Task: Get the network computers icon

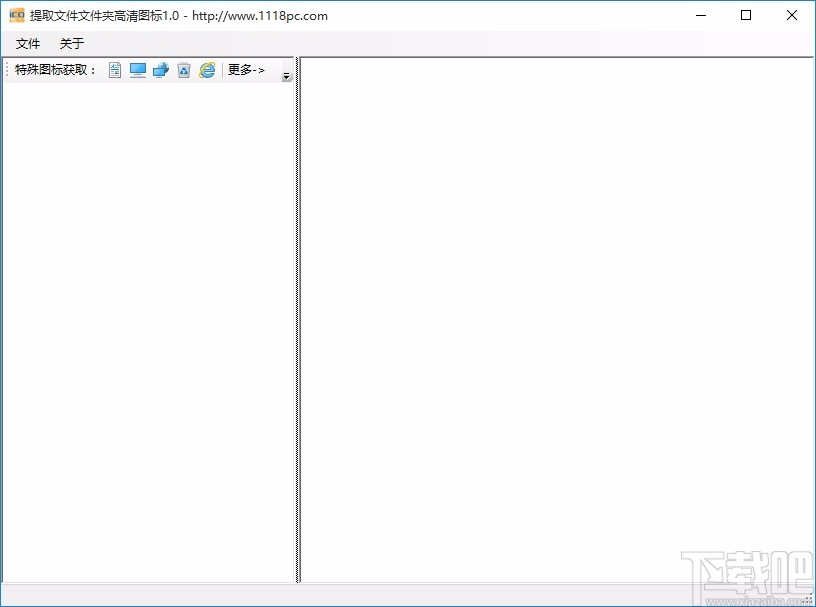Action: coord(161,70)
